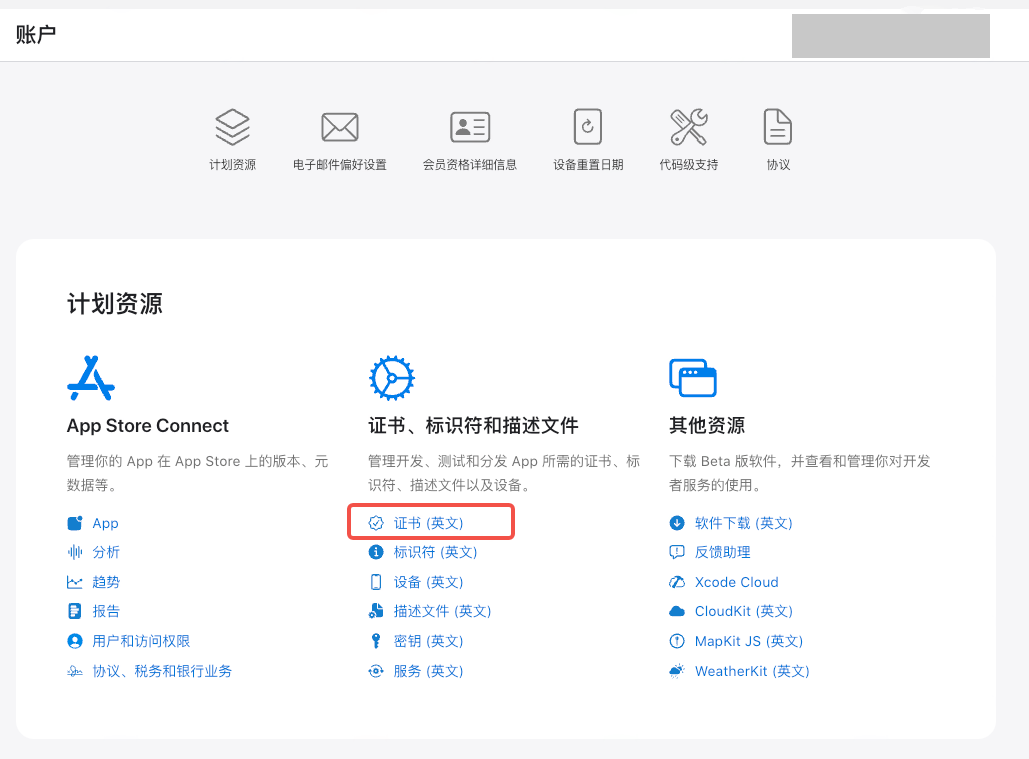The image size is (1029, 759).
Task: Open the 电子邮件偏好设置 envelope icon
Action: pos(339,127)
